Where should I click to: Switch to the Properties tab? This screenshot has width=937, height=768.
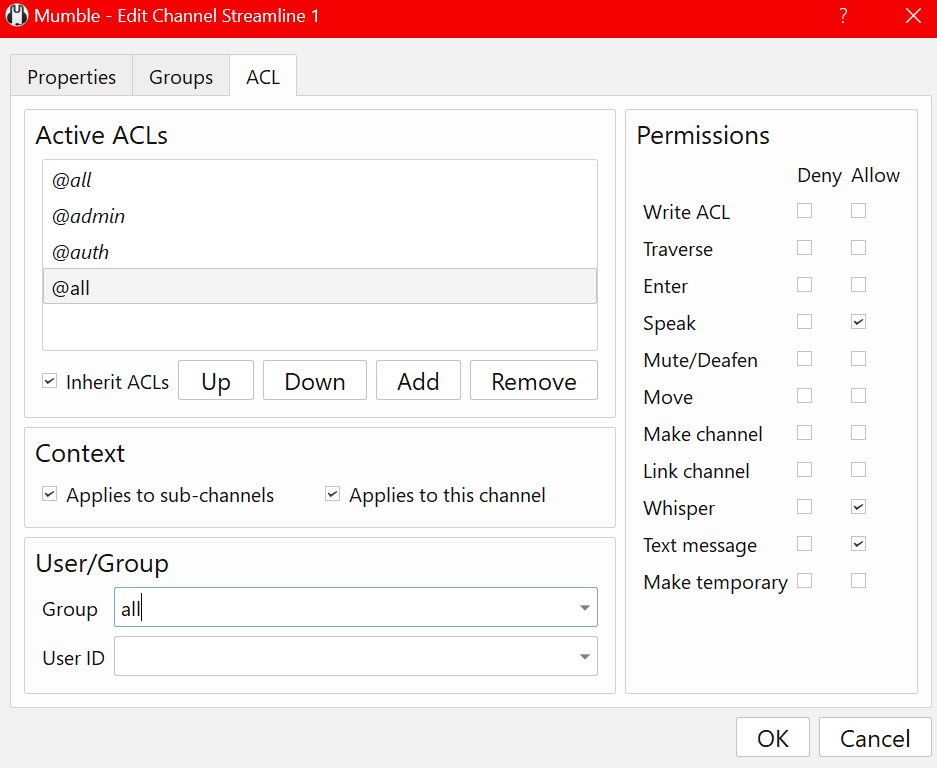coord(71,77)
